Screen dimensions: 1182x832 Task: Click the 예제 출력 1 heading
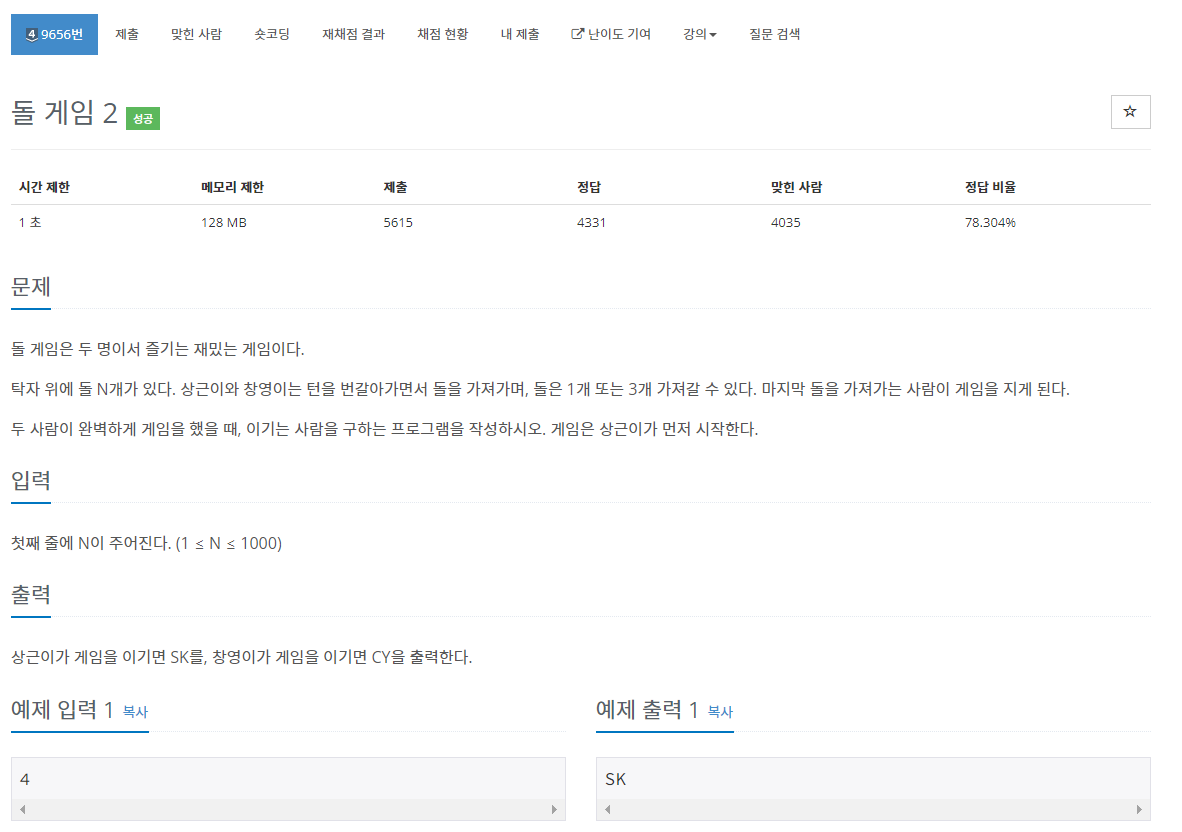647,709
